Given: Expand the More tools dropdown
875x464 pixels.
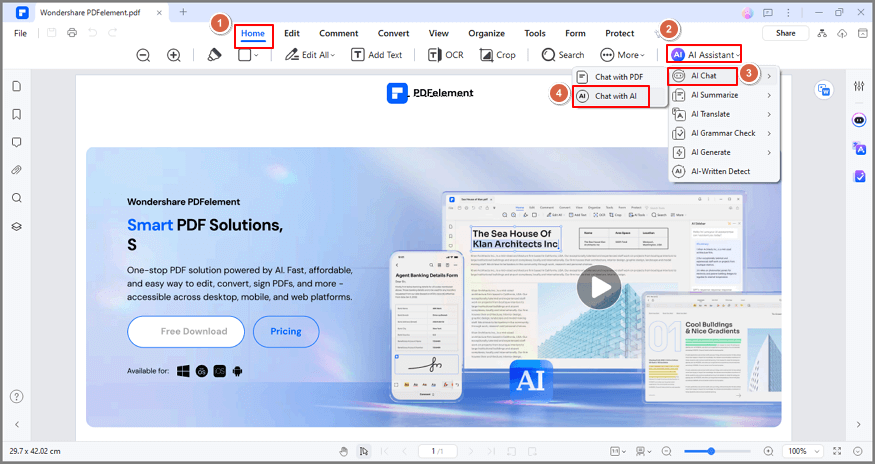Looking at the screenshot, I should pos(622,55).
